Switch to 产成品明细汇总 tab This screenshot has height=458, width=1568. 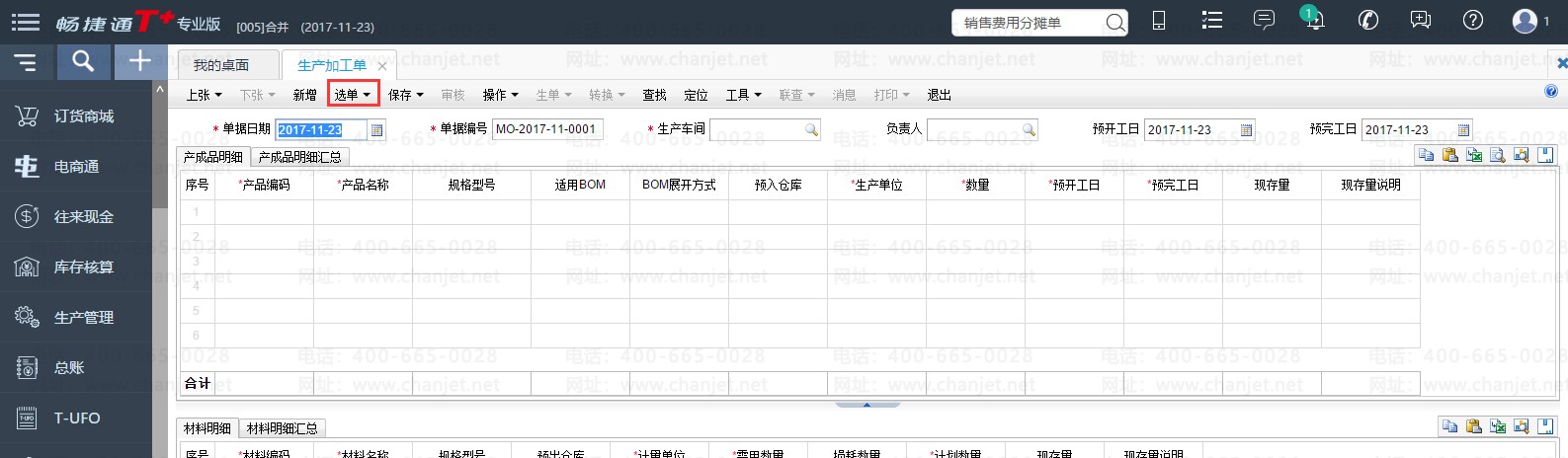[299, 157]
